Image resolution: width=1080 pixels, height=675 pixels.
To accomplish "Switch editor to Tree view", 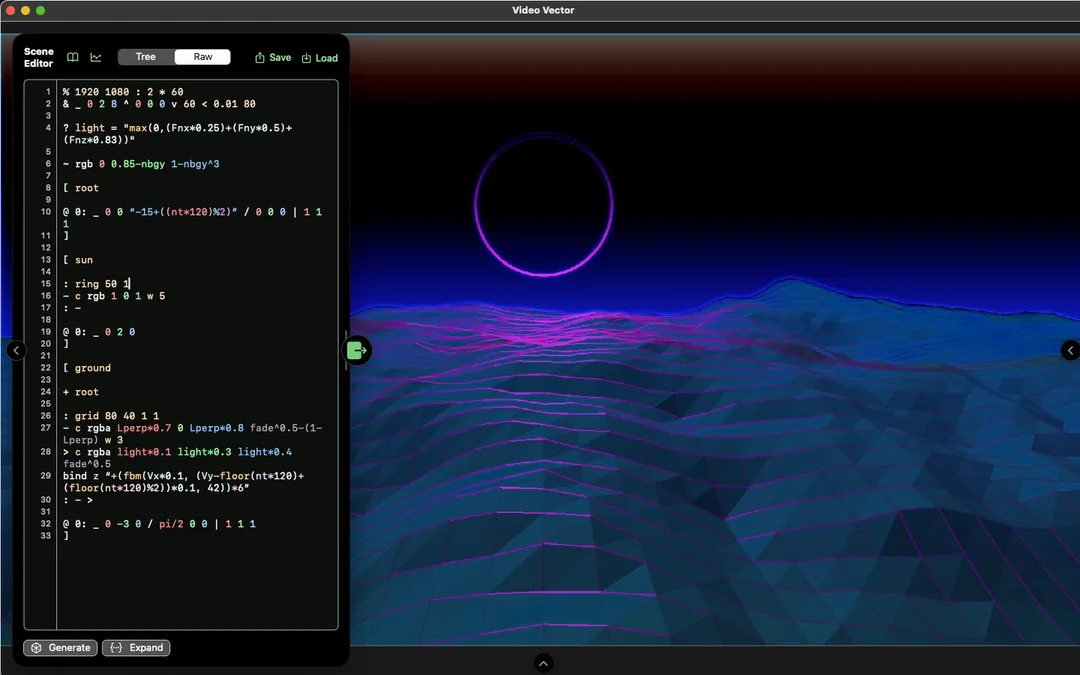I will pyautogui.click(x=146, y=57).
